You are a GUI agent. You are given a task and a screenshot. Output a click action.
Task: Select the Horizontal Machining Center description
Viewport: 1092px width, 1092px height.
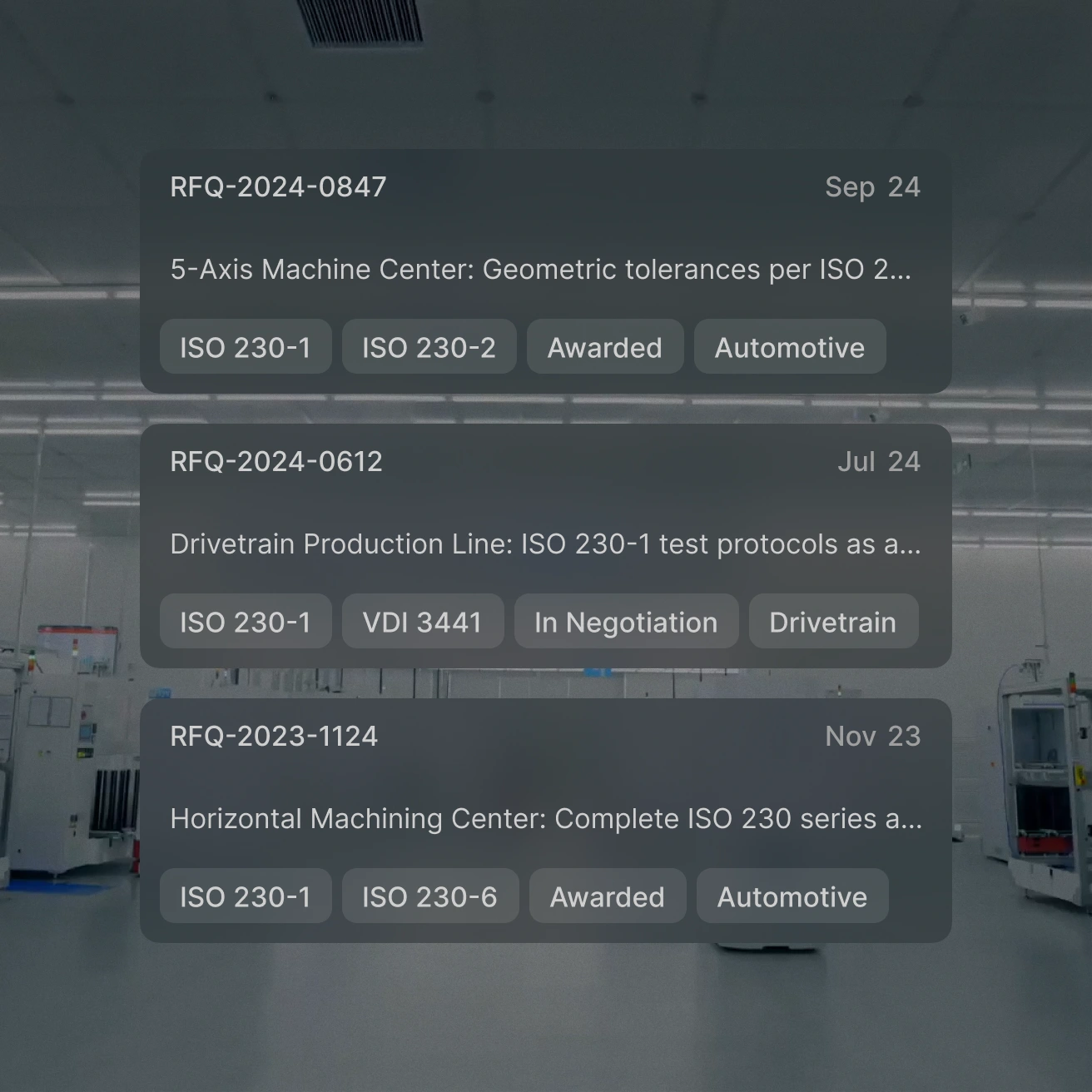pyautogui.click(x=546, y=819)
